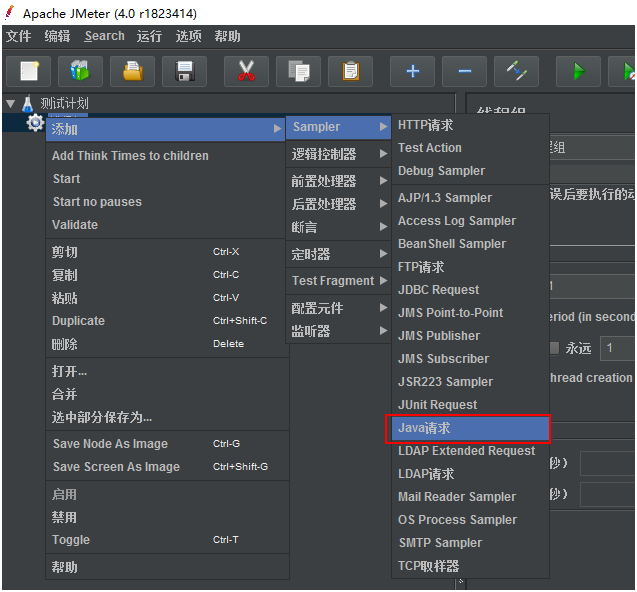Screen dimensions: 637x592
Task: Open the Templates toolbar icon
Action: (x=80, y=72)
